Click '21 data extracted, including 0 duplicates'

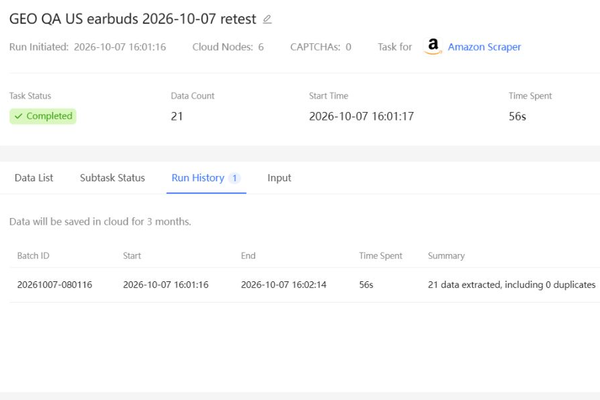pos(512,285)
